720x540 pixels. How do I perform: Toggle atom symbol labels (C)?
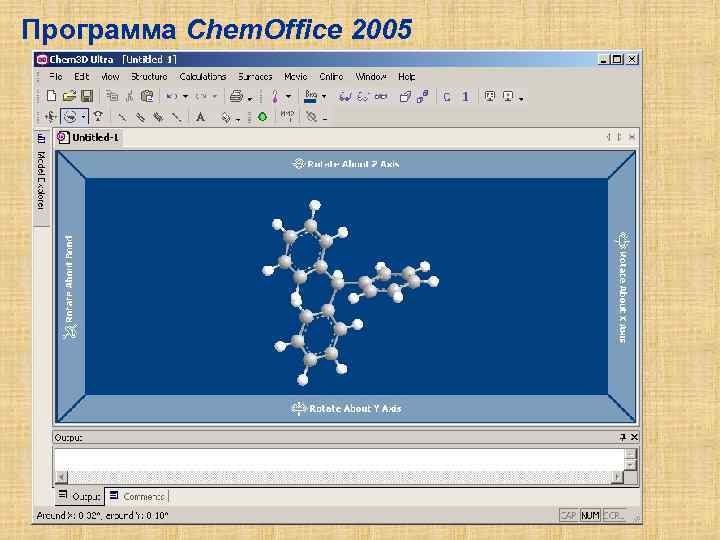tap(447, 96)
